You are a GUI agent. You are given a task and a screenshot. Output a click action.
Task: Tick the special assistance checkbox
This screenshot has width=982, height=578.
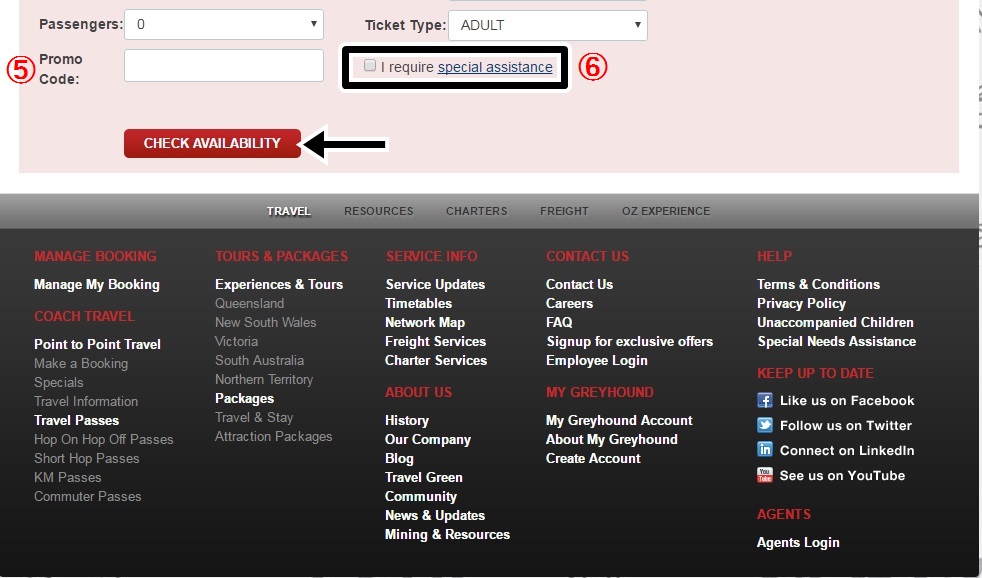click(370, 66)
